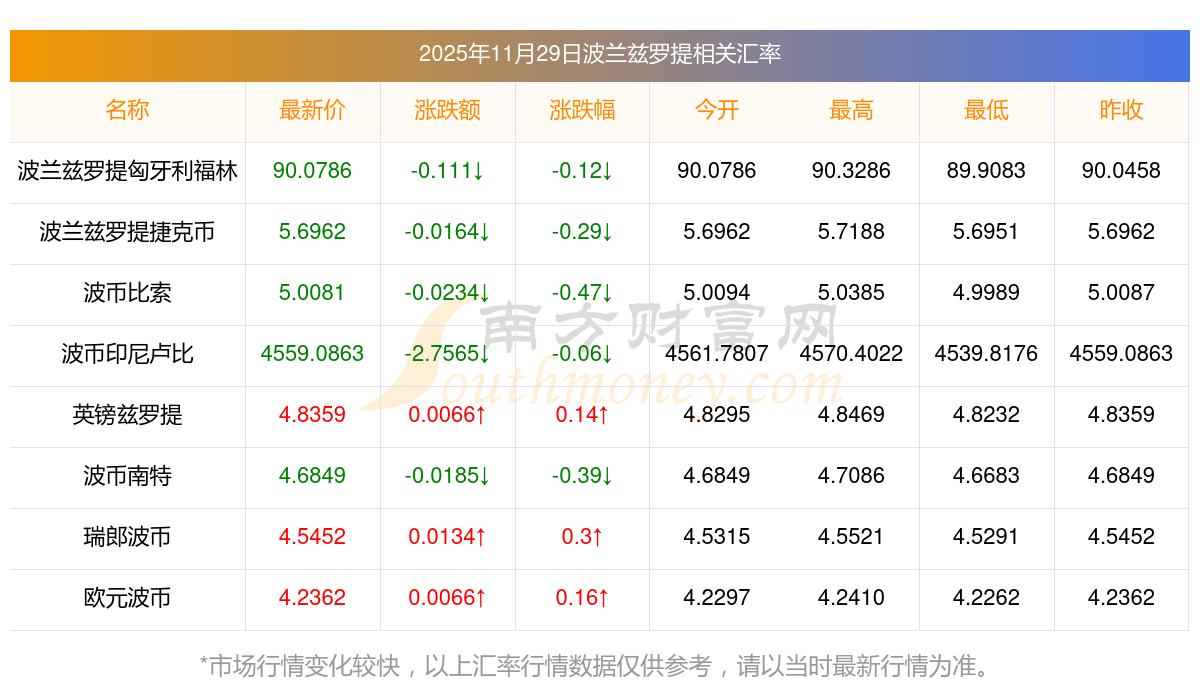
Task: Select the 名称 column header
Action: pyautogui.click(x=128, y=110)
